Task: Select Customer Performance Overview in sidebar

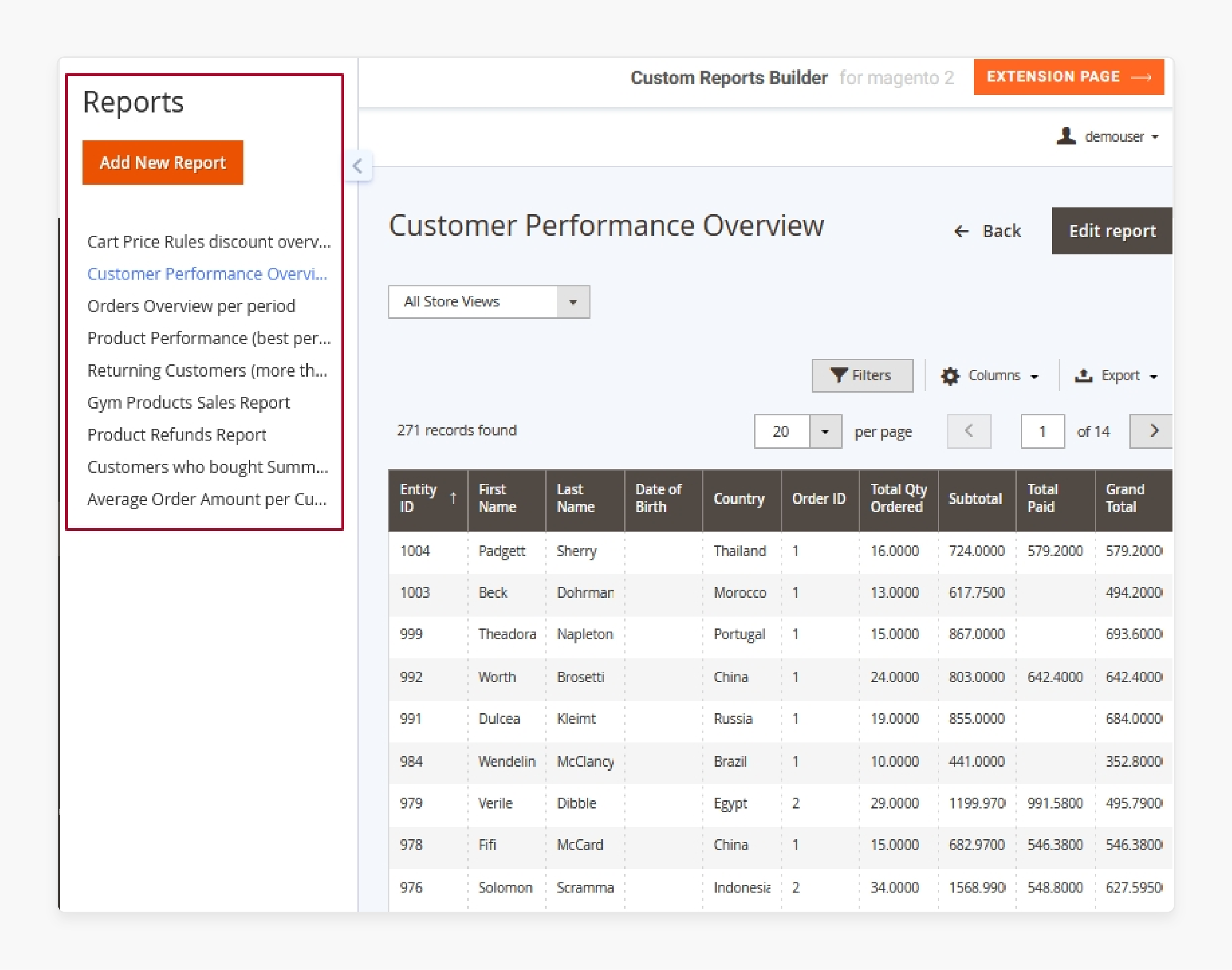Action: (x=207, y=274)
